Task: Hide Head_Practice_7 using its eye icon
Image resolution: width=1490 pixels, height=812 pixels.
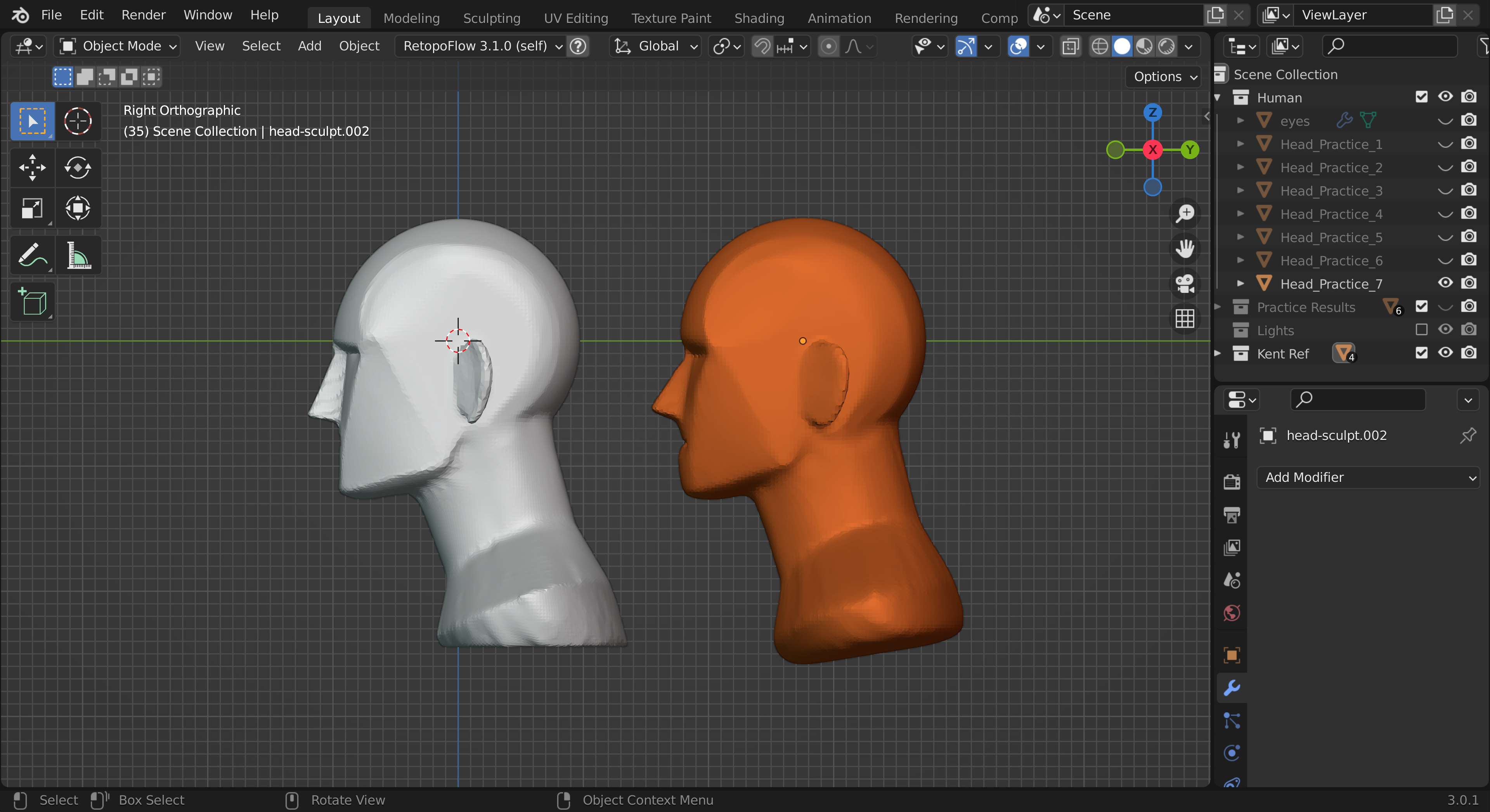Action: tap(1445, 283)
